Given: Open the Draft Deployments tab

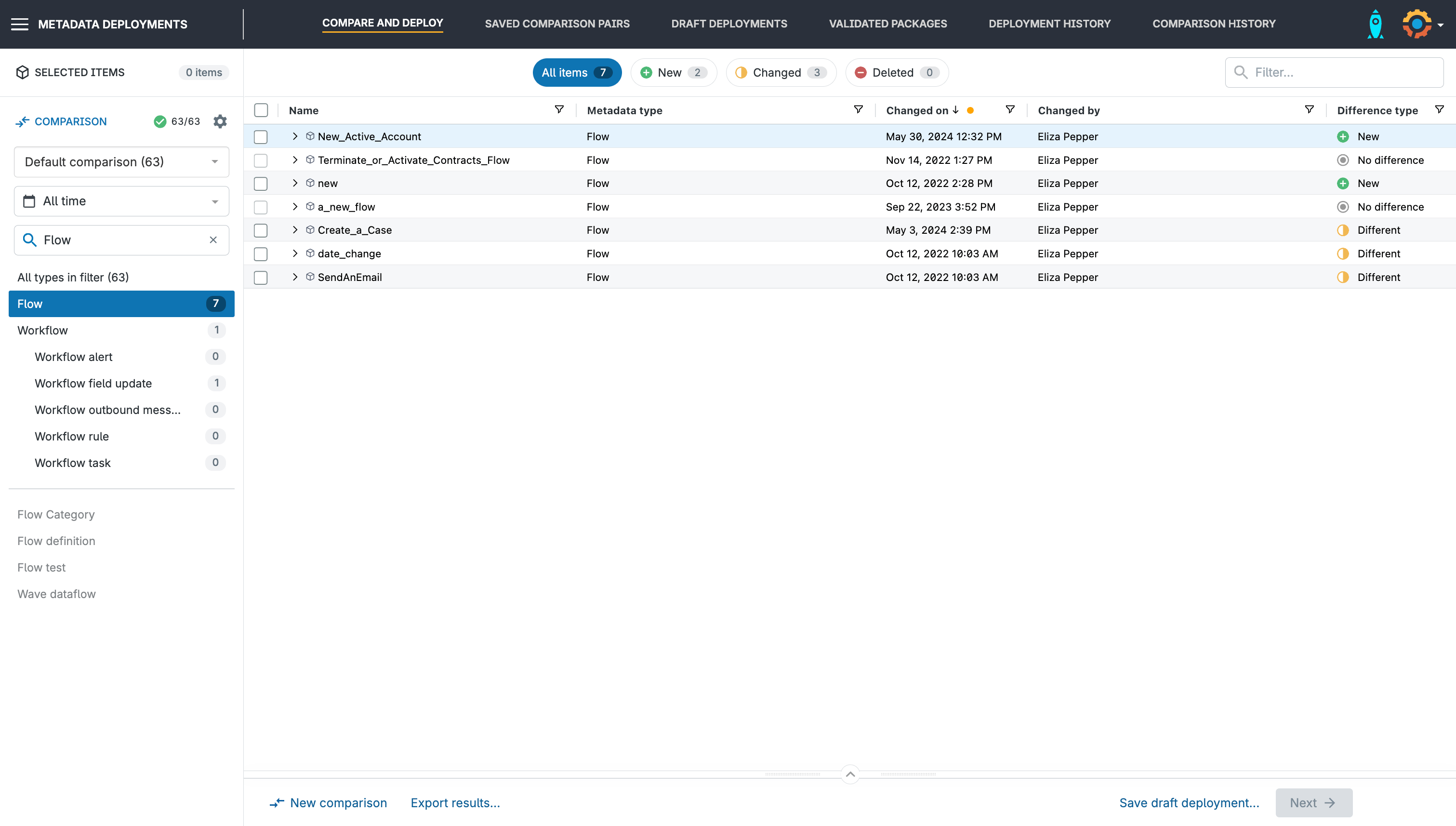Looking at the screenshot, I should (729, 24).
